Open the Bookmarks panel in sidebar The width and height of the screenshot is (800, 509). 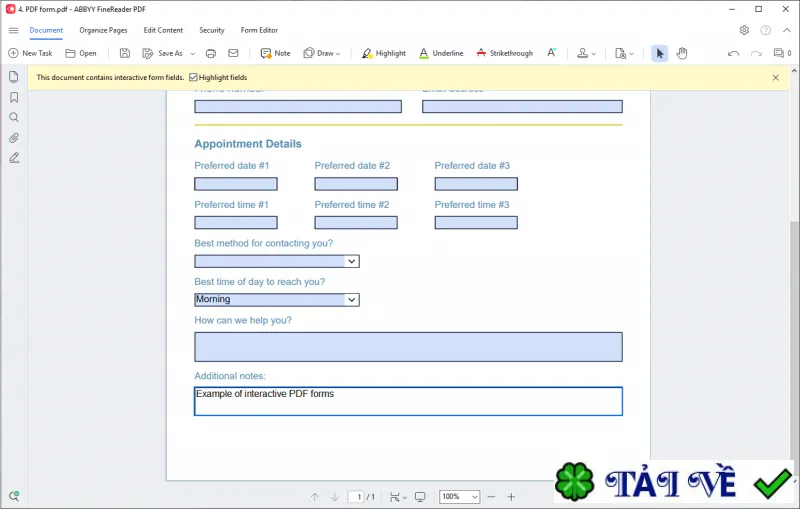pos(14,97)
